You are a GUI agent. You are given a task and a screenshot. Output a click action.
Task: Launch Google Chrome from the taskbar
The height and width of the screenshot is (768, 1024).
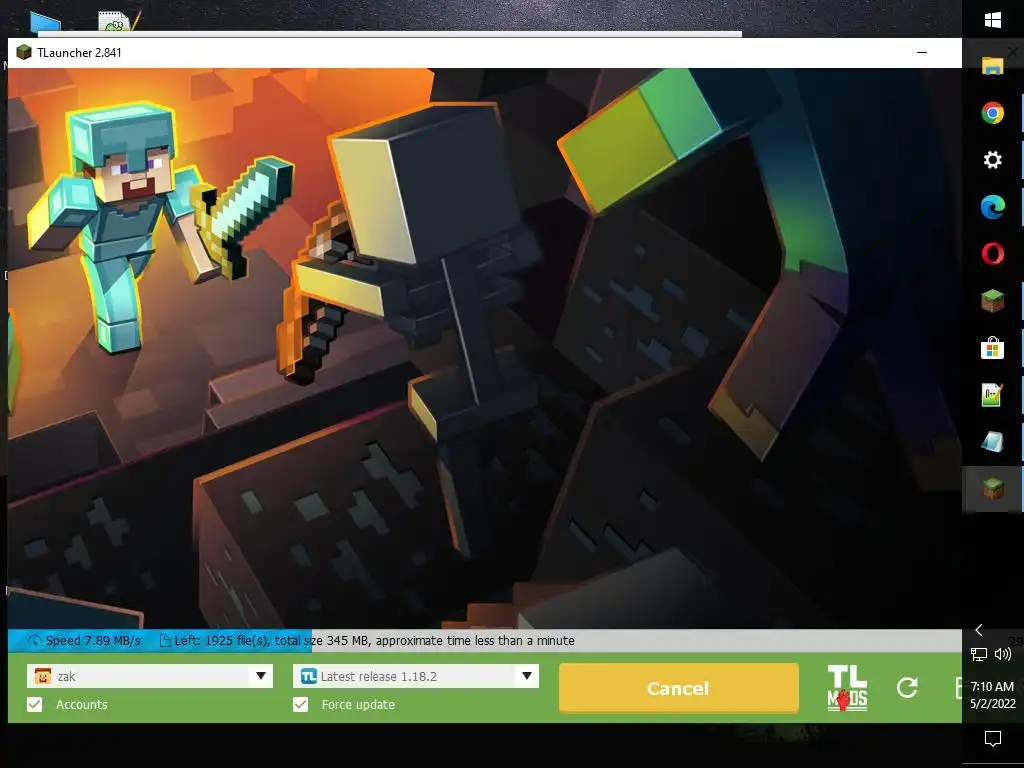tap(993, 113)
